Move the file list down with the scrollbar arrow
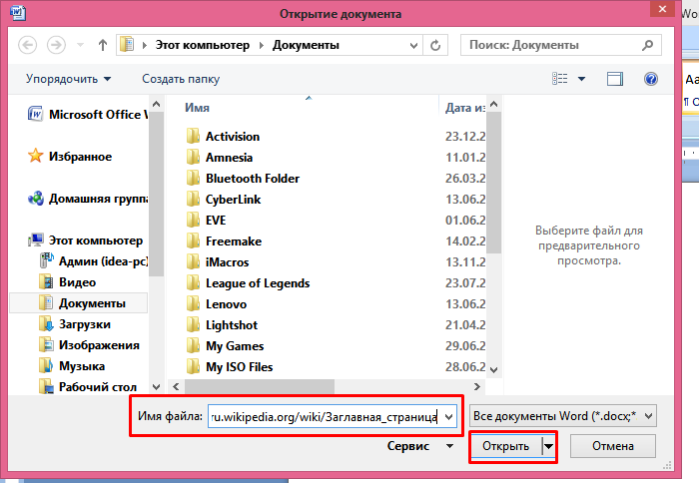Image resolution: width=699 pixels, height=483 pixels. click(493, 370)
